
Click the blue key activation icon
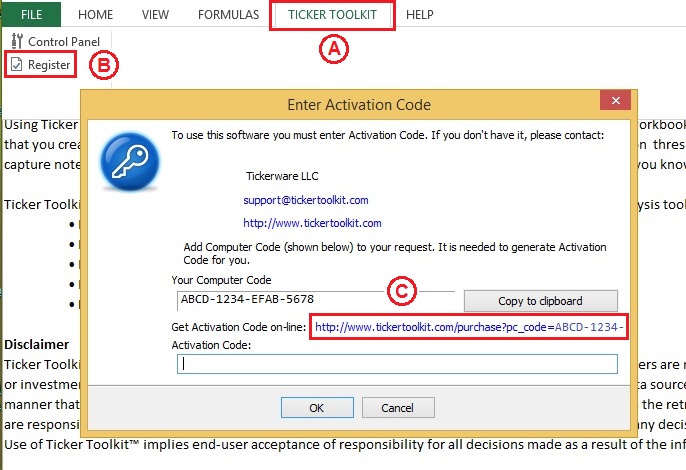tap(130, 162)
